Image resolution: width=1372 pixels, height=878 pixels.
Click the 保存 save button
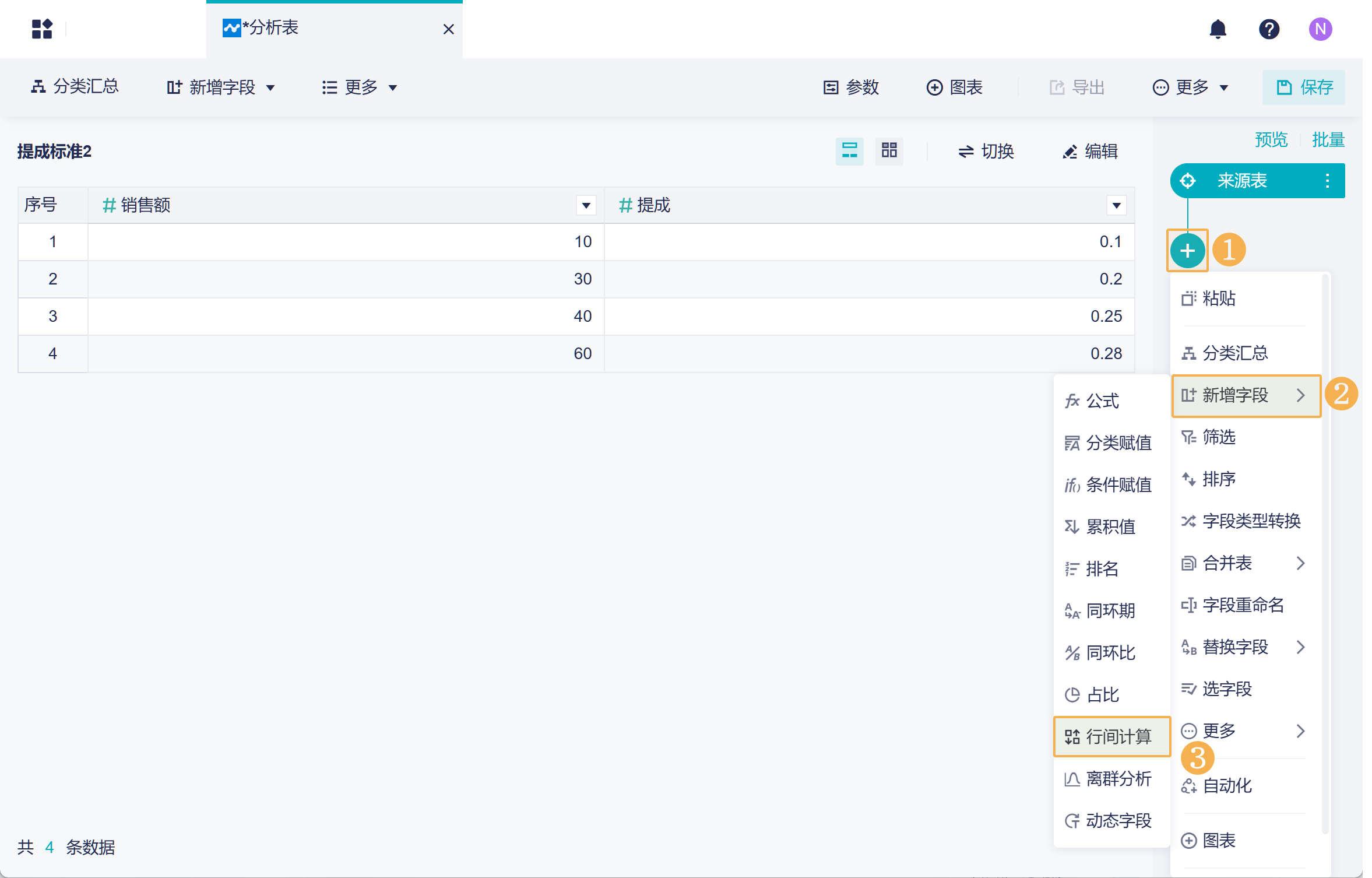click(x=1304, y=87)
